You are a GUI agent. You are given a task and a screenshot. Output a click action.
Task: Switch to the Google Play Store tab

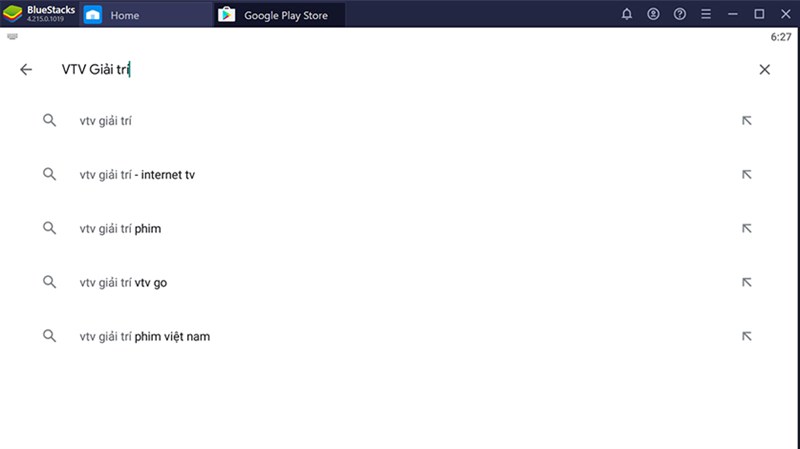pyautogui.click(x=279, y=15)
